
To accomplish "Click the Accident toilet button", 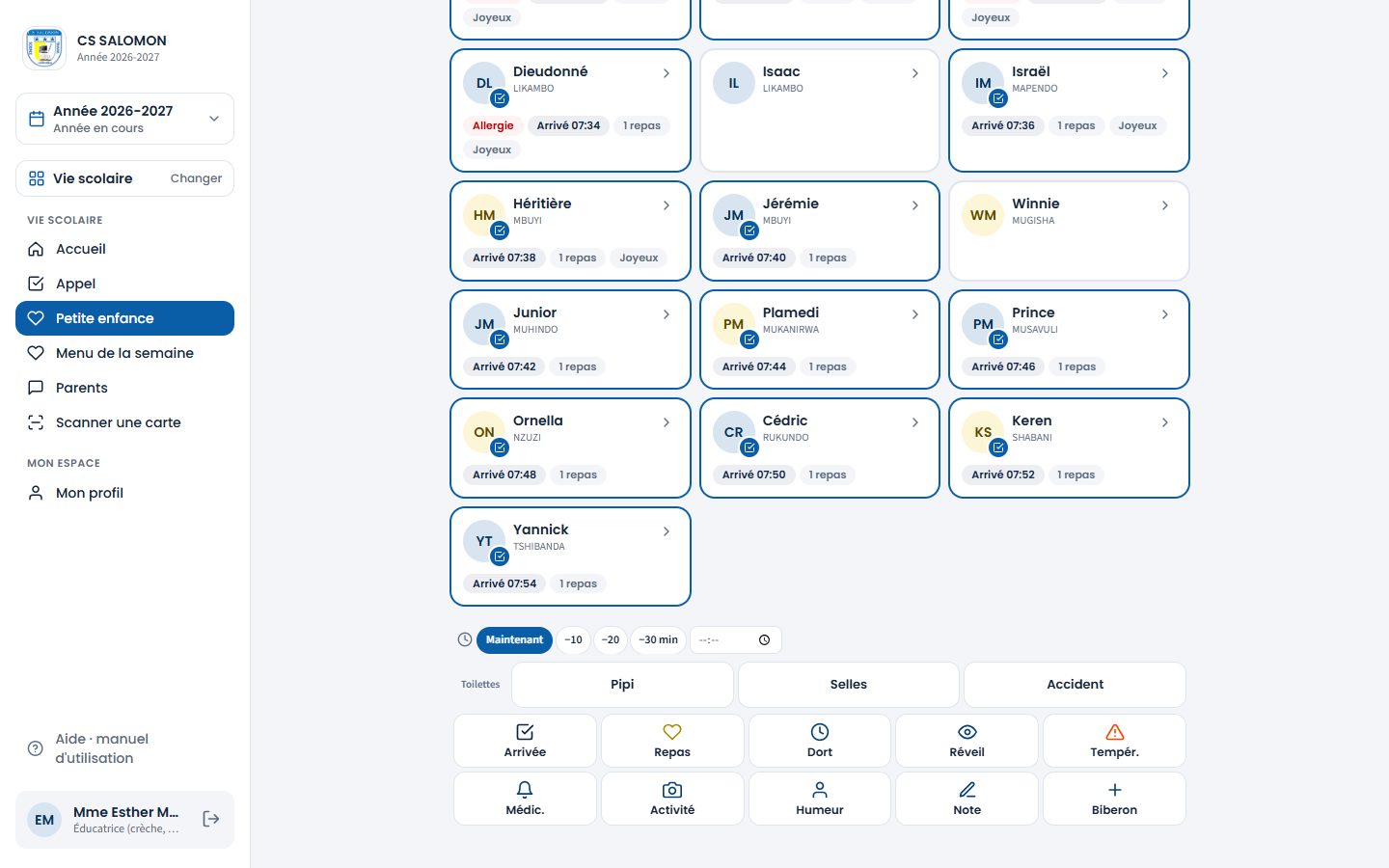I will click(1075, 685).
